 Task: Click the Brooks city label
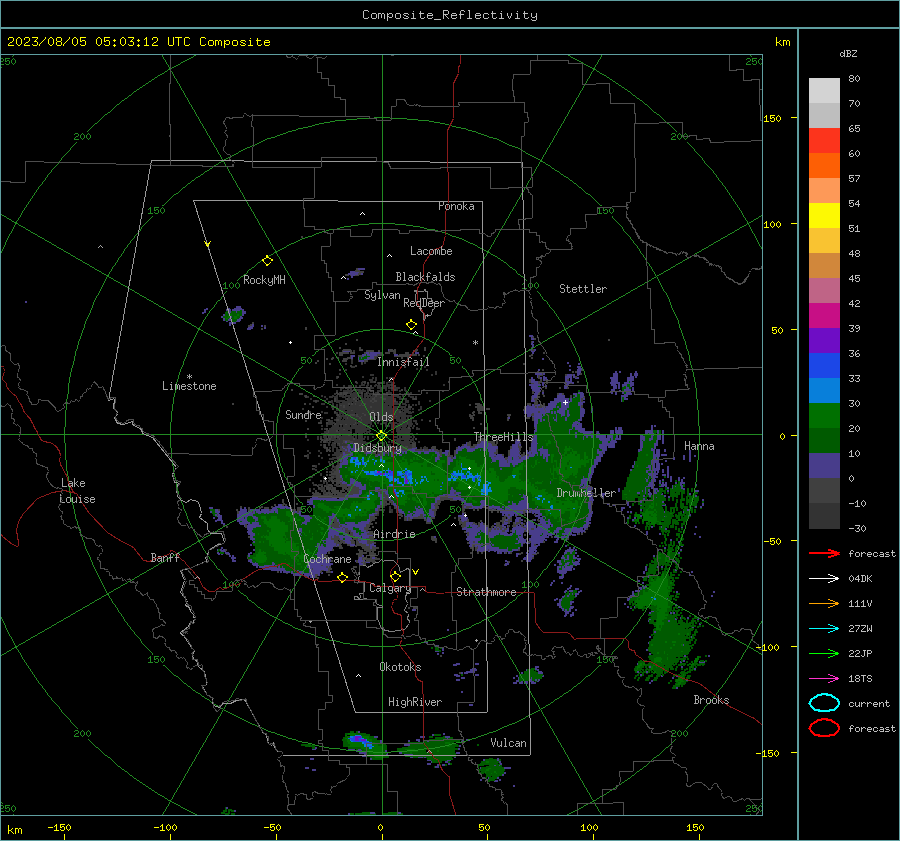(711, 700)
